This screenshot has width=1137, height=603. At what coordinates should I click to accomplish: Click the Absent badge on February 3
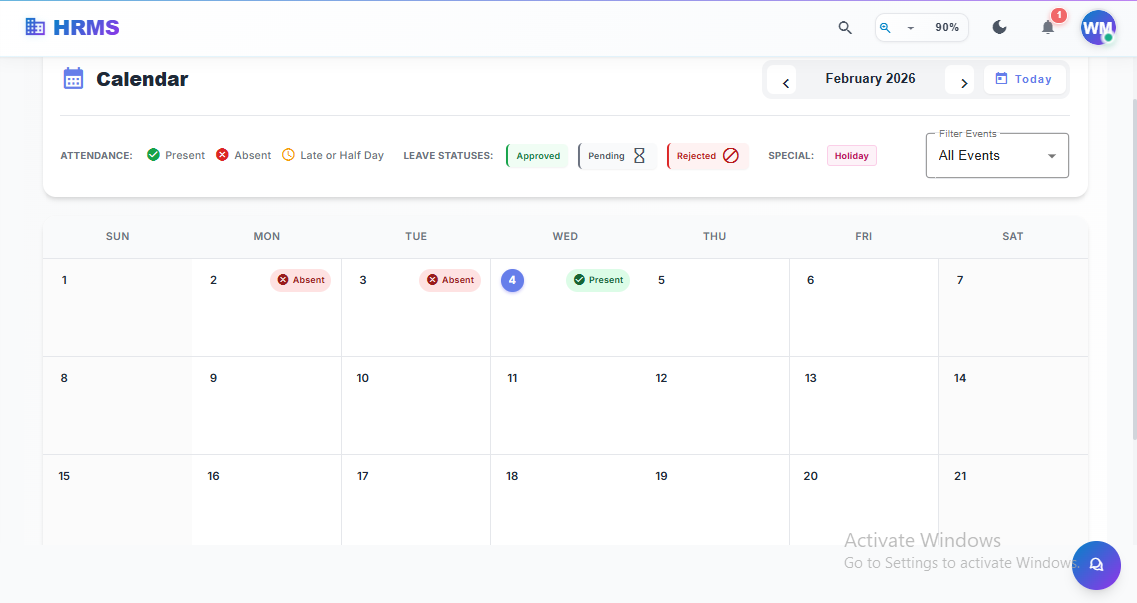point(450,280)
